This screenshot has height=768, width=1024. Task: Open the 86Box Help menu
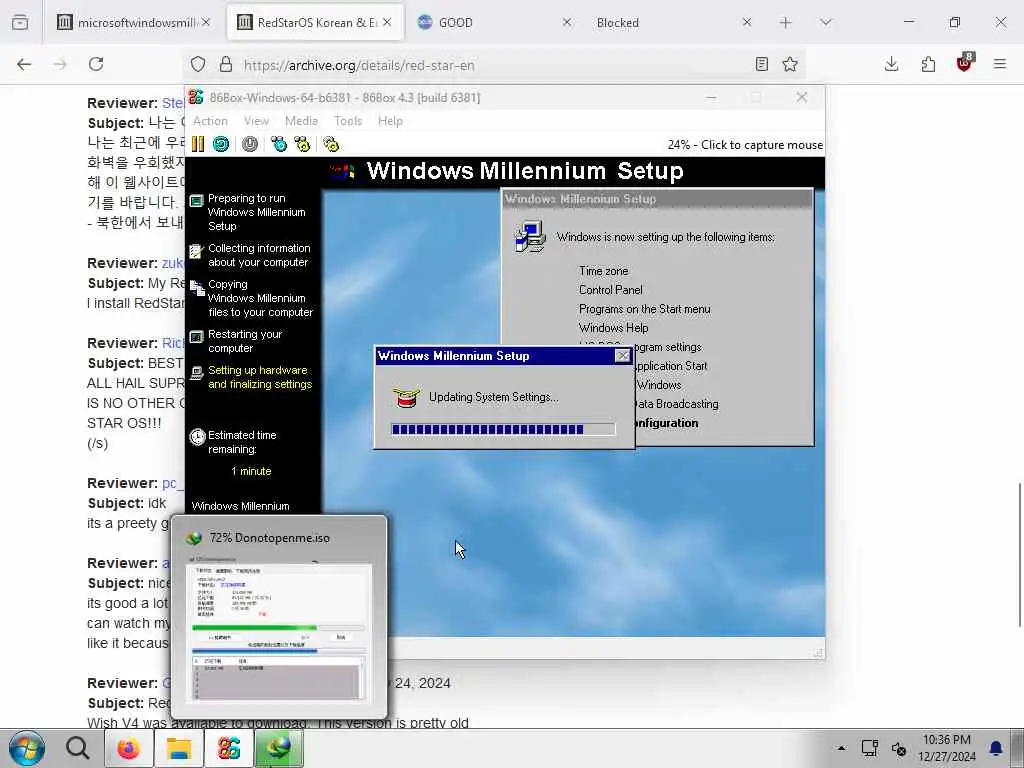pyautogui.click(x=390, y=121)
